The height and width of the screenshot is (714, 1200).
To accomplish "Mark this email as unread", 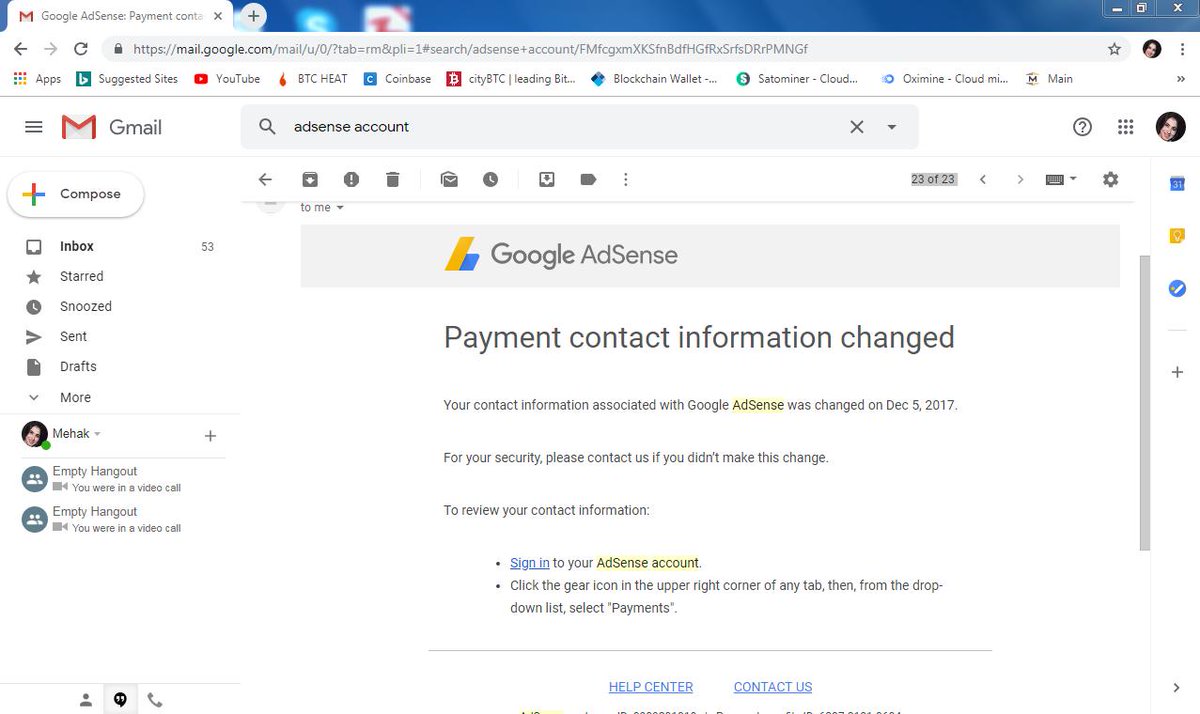I will pyautogui.click(x=449, y=180).
